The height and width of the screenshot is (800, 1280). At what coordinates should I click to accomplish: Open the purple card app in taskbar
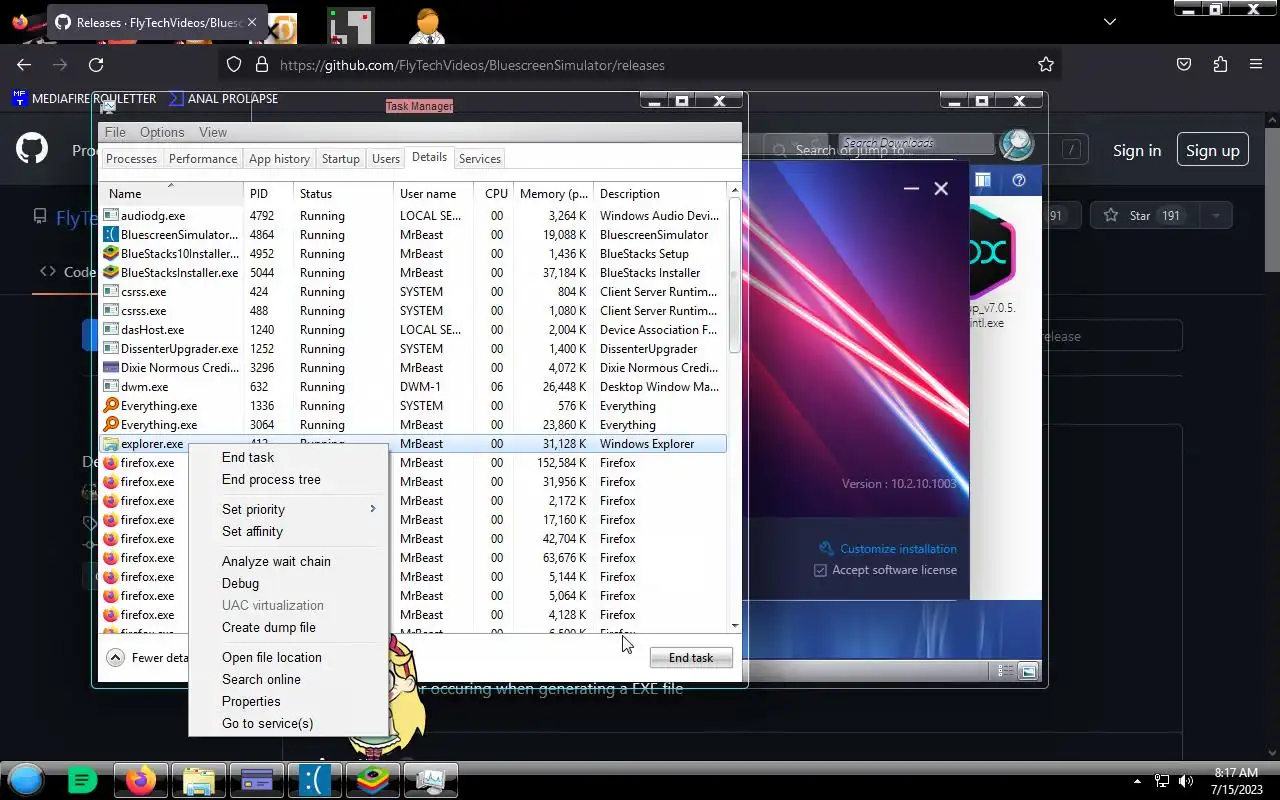coord(257,780)
